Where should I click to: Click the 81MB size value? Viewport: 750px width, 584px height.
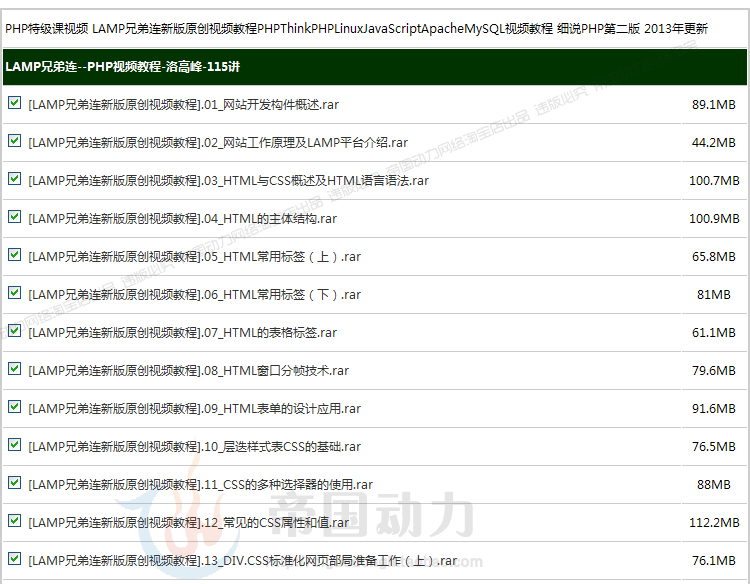point(714,295)
